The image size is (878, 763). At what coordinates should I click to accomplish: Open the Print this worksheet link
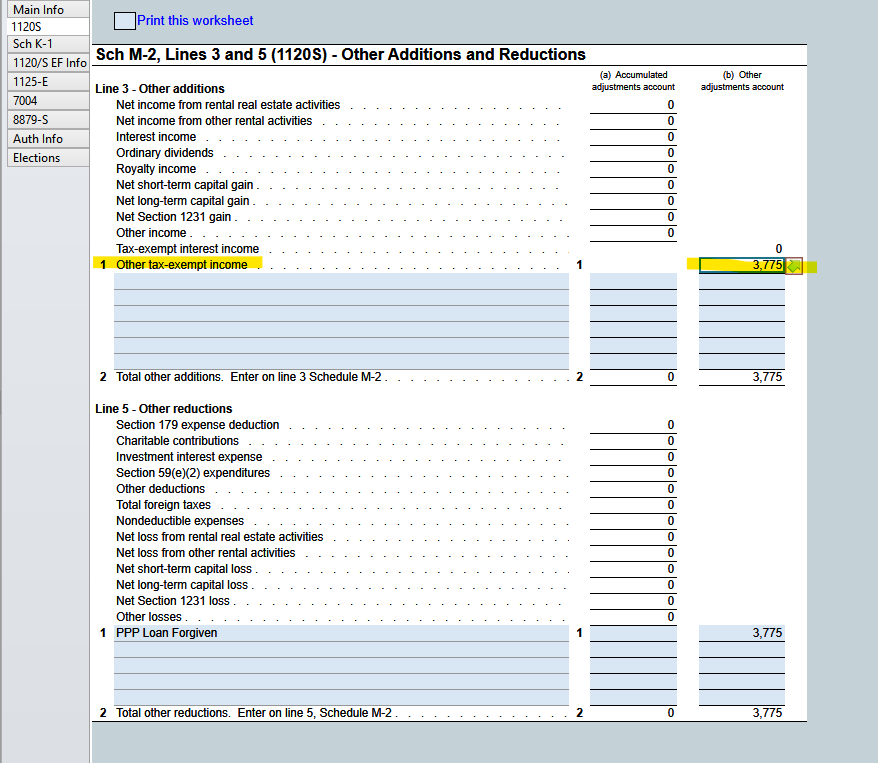coord(195,21)
